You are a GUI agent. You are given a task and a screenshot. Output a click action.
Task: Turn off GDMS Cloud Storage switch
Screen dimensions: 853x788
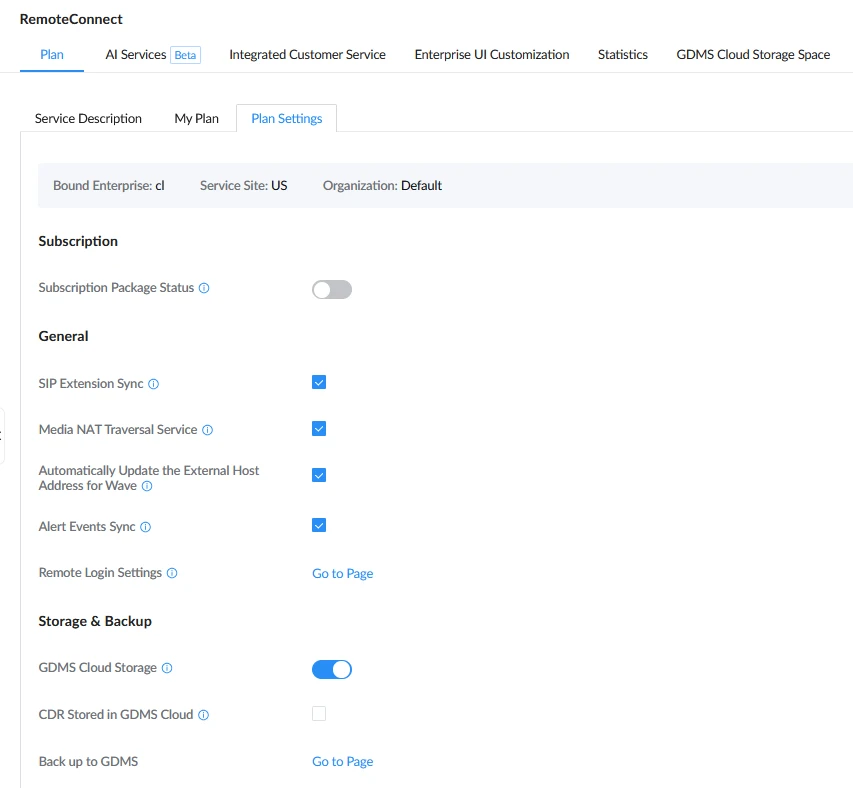pyautogui.click(x=332, y=669)
